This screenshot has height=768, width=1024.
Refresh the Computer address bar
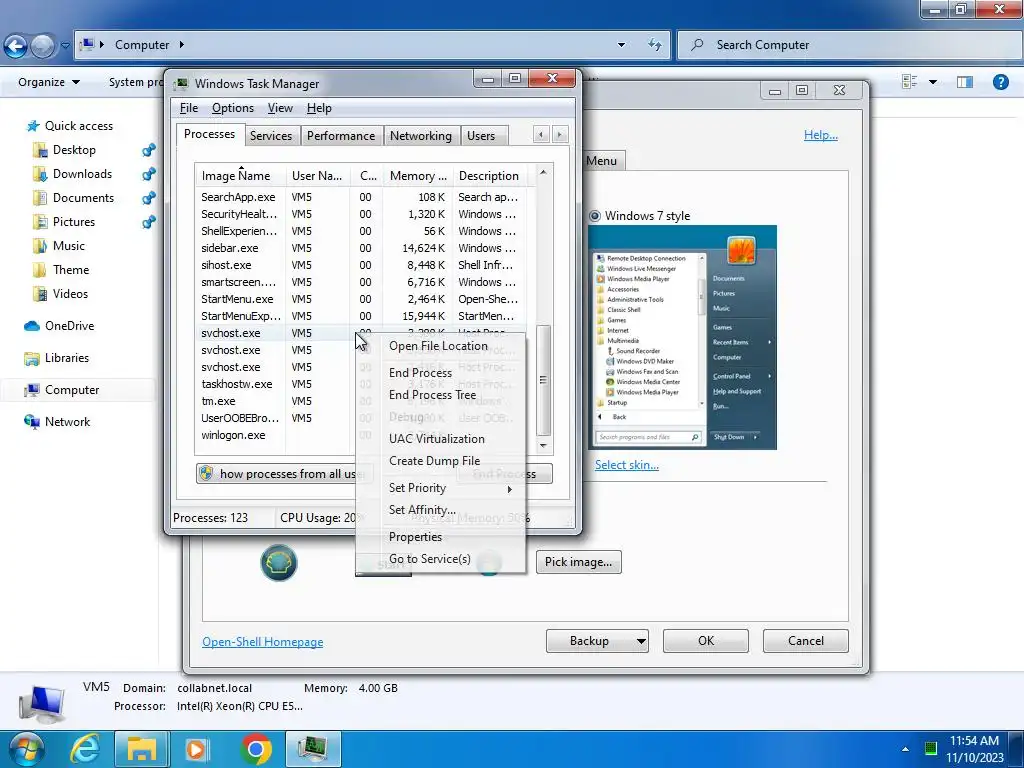click(x=654, y=45)
